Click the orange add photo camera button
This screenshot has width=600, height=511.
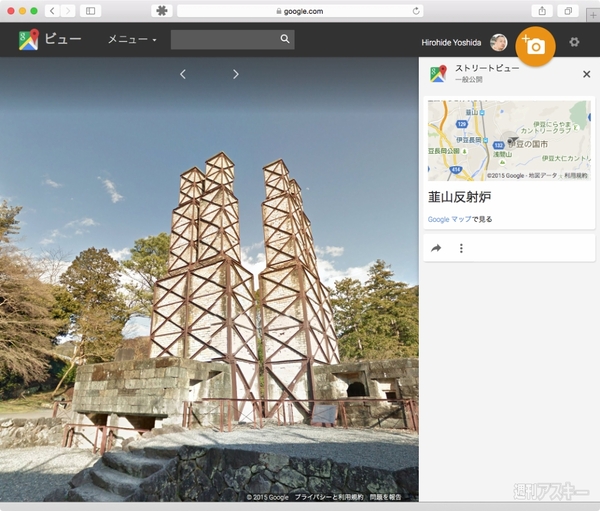click(x=535, y=46)
